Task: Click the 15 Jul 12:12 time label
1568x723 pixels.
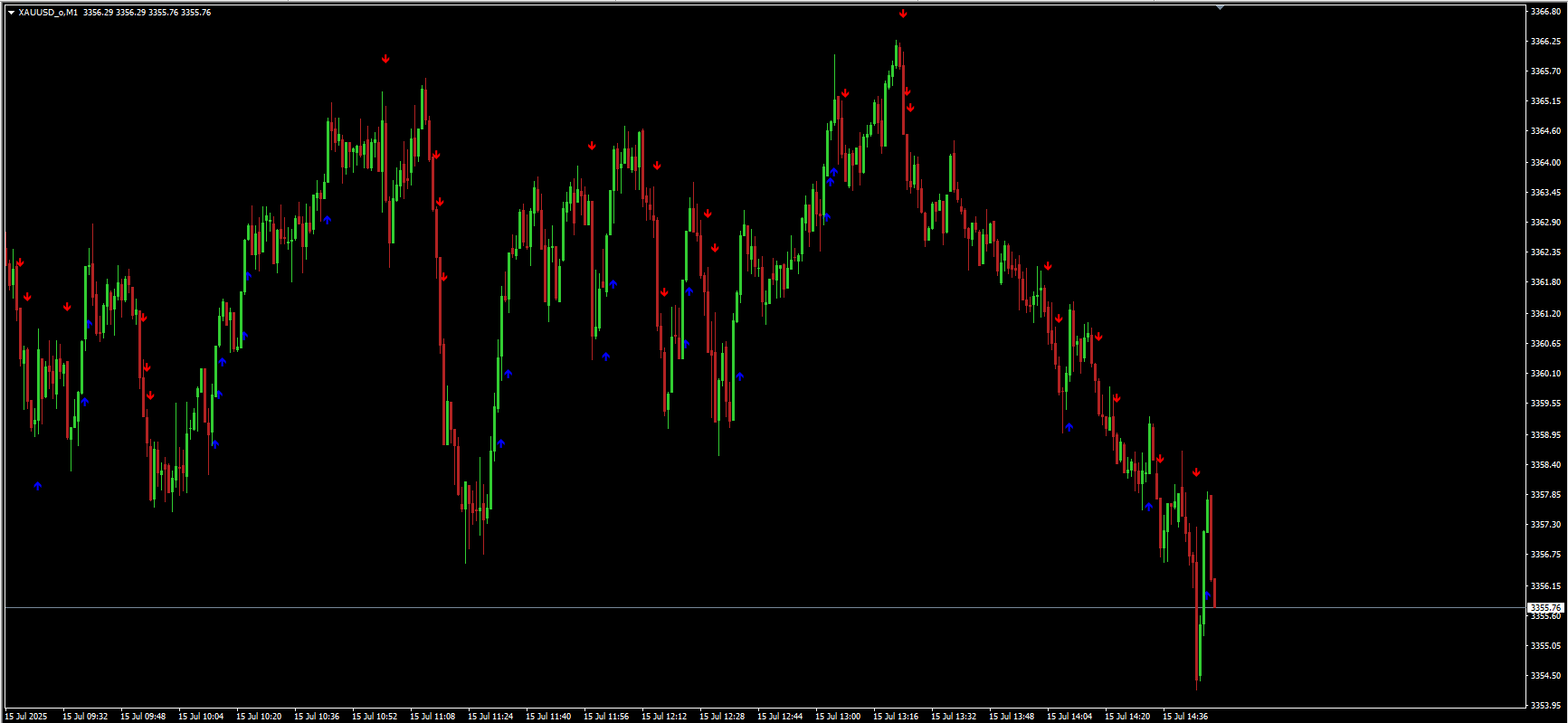Action: click(x=664, y=716)
